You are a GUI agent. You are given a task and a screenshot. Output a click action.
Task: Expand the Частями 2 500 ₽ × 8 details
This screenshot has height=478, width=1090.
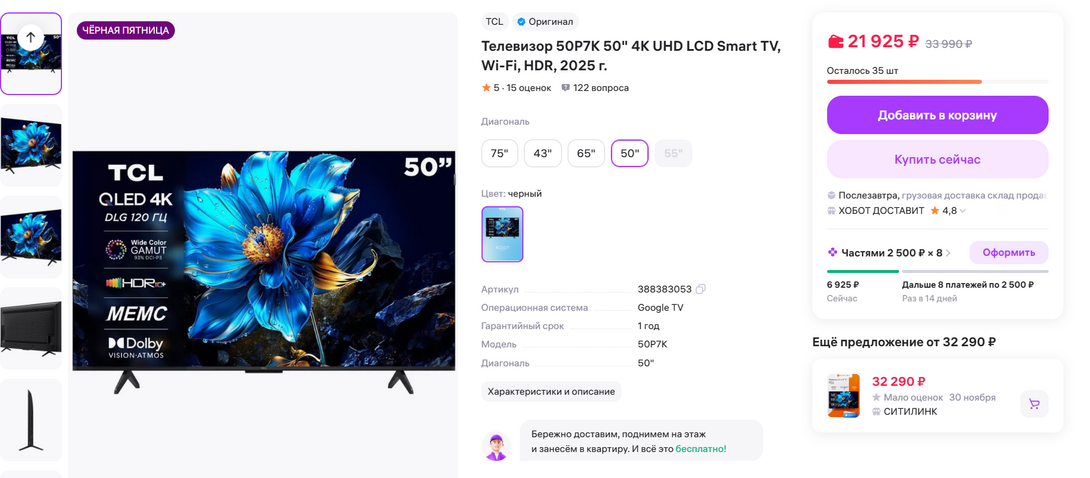[889, 253]
